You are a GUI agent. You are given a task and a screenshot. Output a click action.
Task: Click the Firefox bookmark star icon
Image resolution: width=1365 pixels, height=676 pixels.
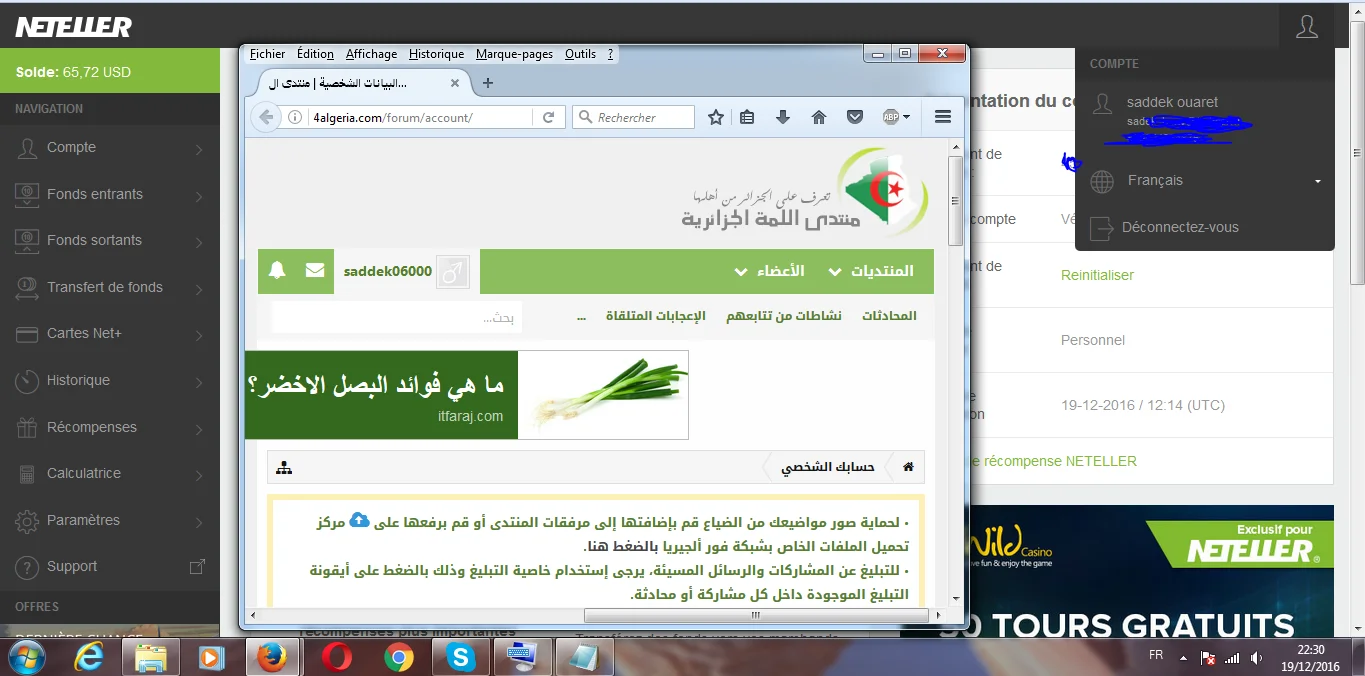(716, 117)
